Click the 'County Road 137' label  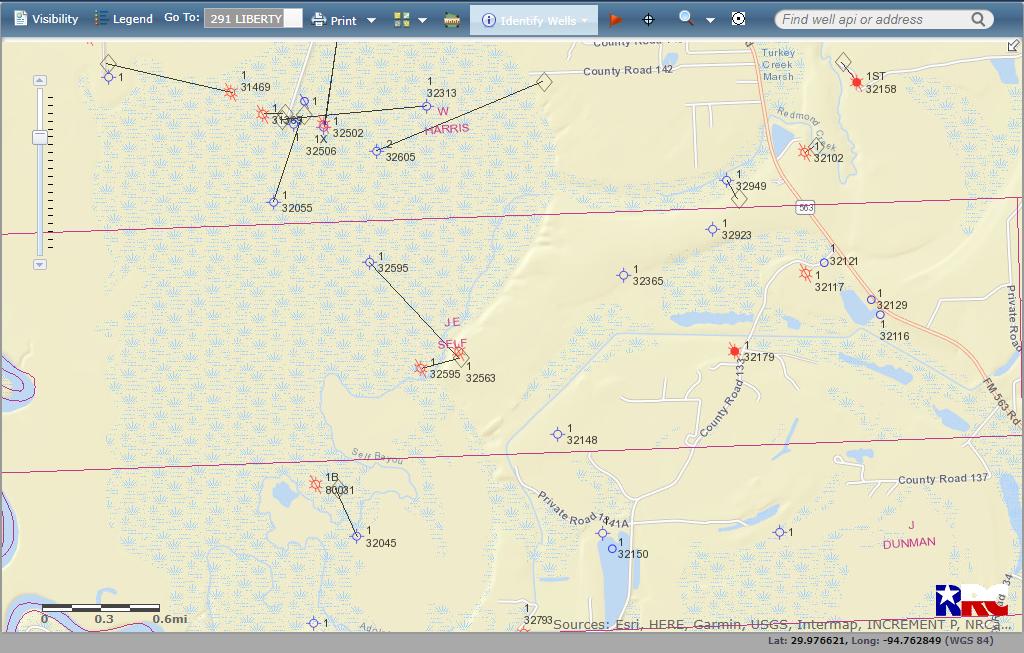point(943,479)
